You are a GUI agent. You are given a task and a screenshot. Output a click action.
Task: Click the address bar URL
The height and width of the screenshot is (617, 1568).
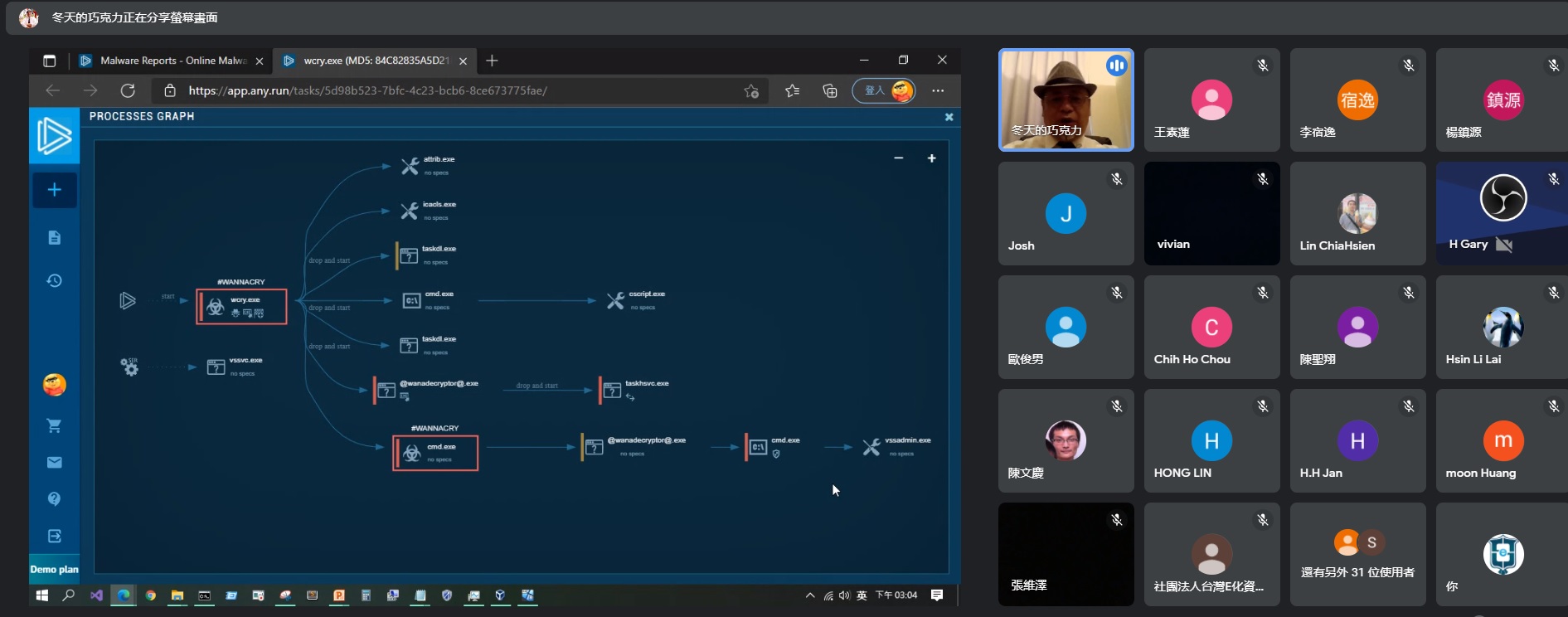[367, 90]
